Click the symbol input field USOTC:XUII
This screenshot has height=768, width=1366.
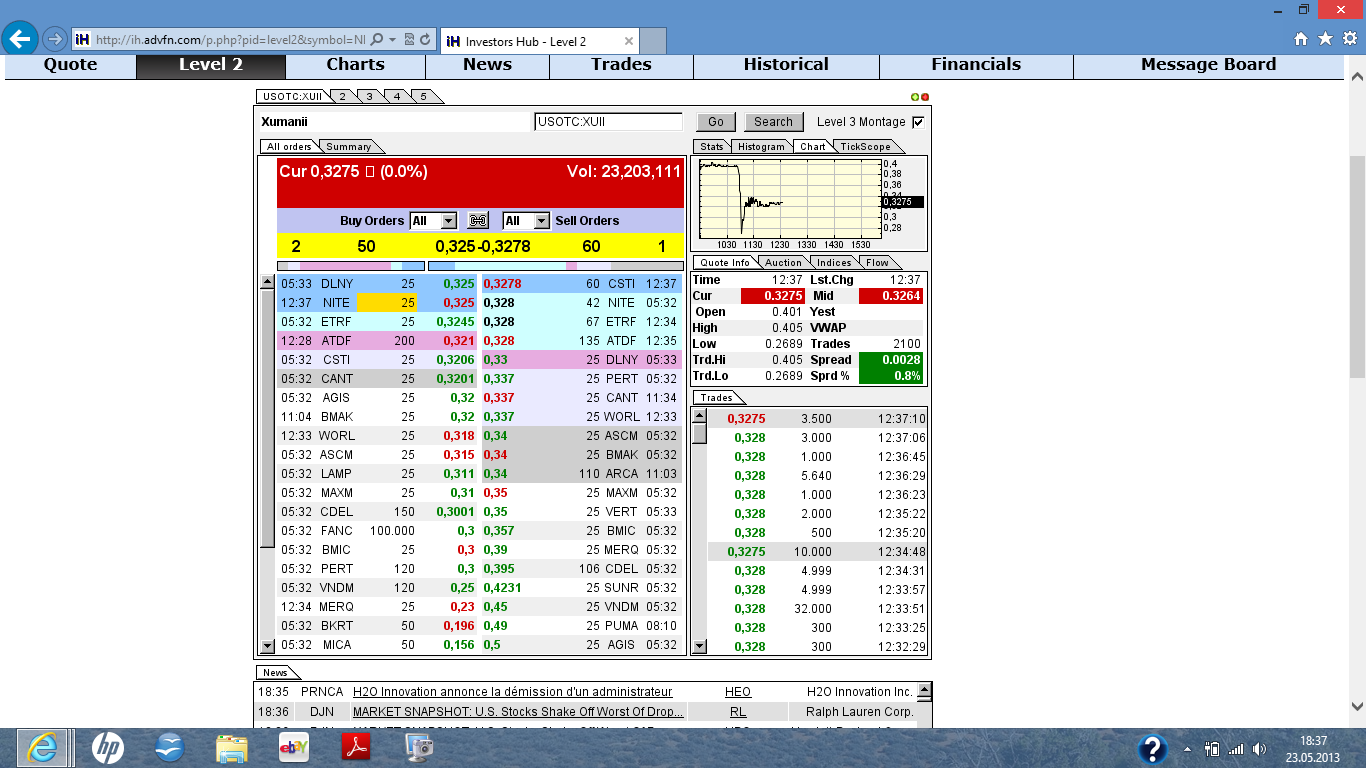point(608,122)
